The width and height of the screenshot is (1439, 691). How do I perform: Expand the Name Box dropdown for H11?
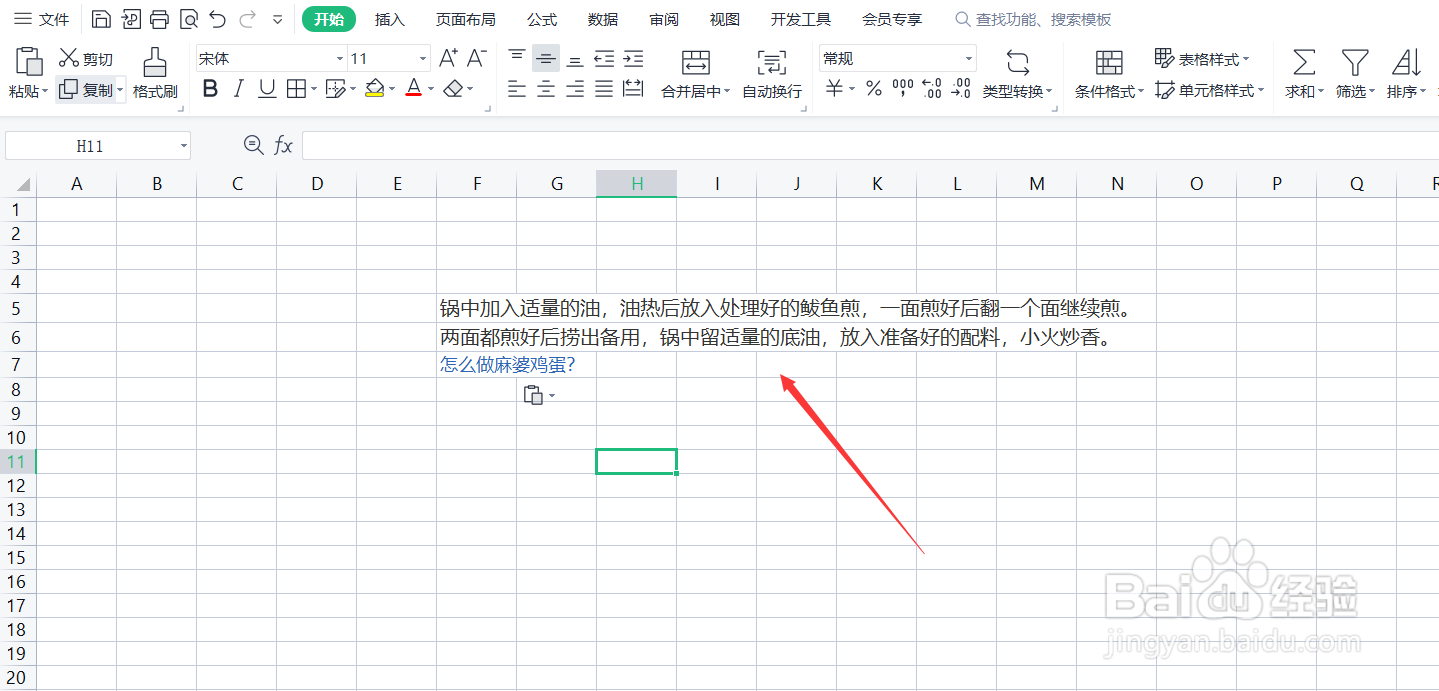(x=184, y=146)
